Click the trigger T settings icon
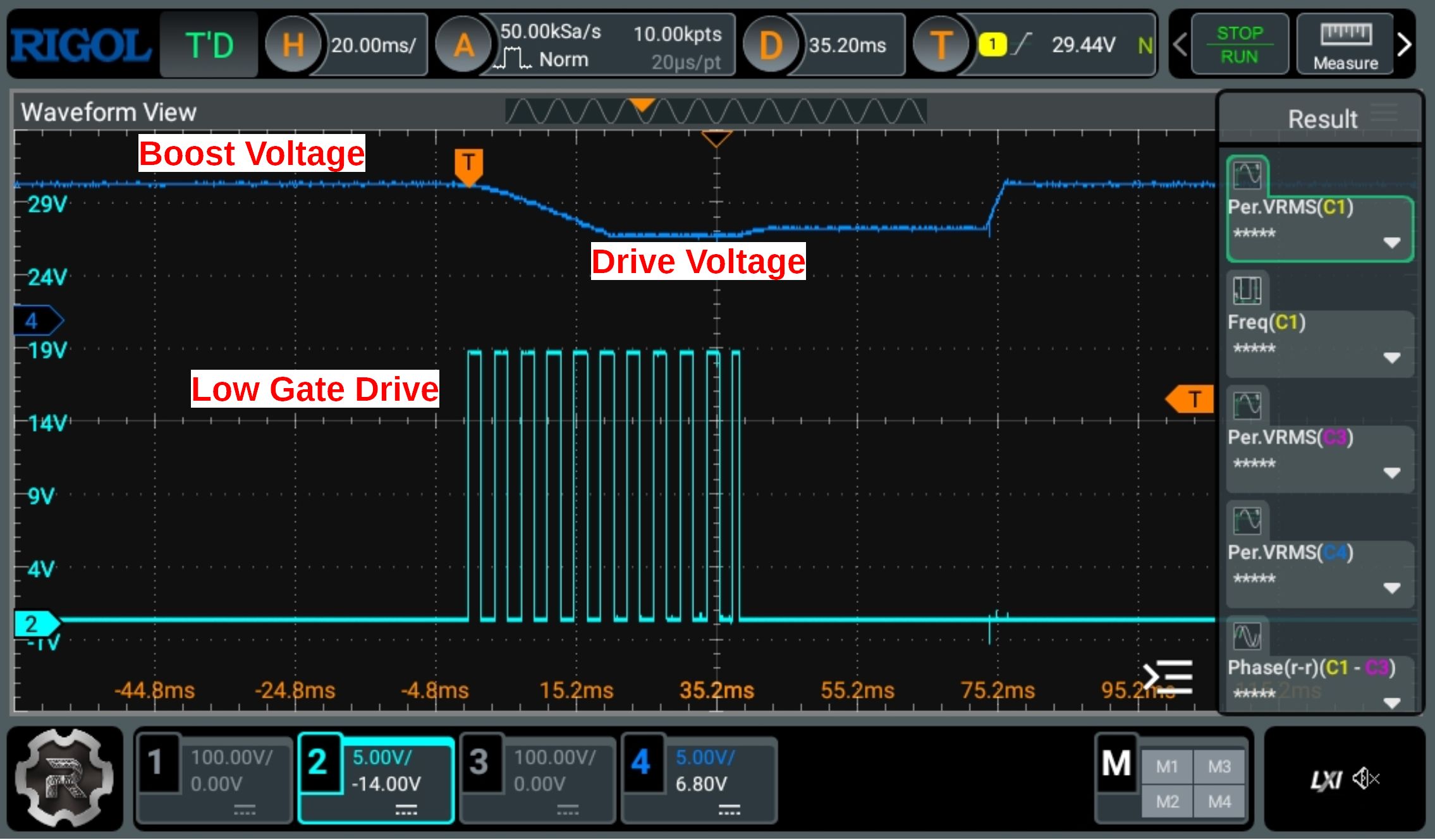The image size is (1435, 840). (x=941, y=45)
